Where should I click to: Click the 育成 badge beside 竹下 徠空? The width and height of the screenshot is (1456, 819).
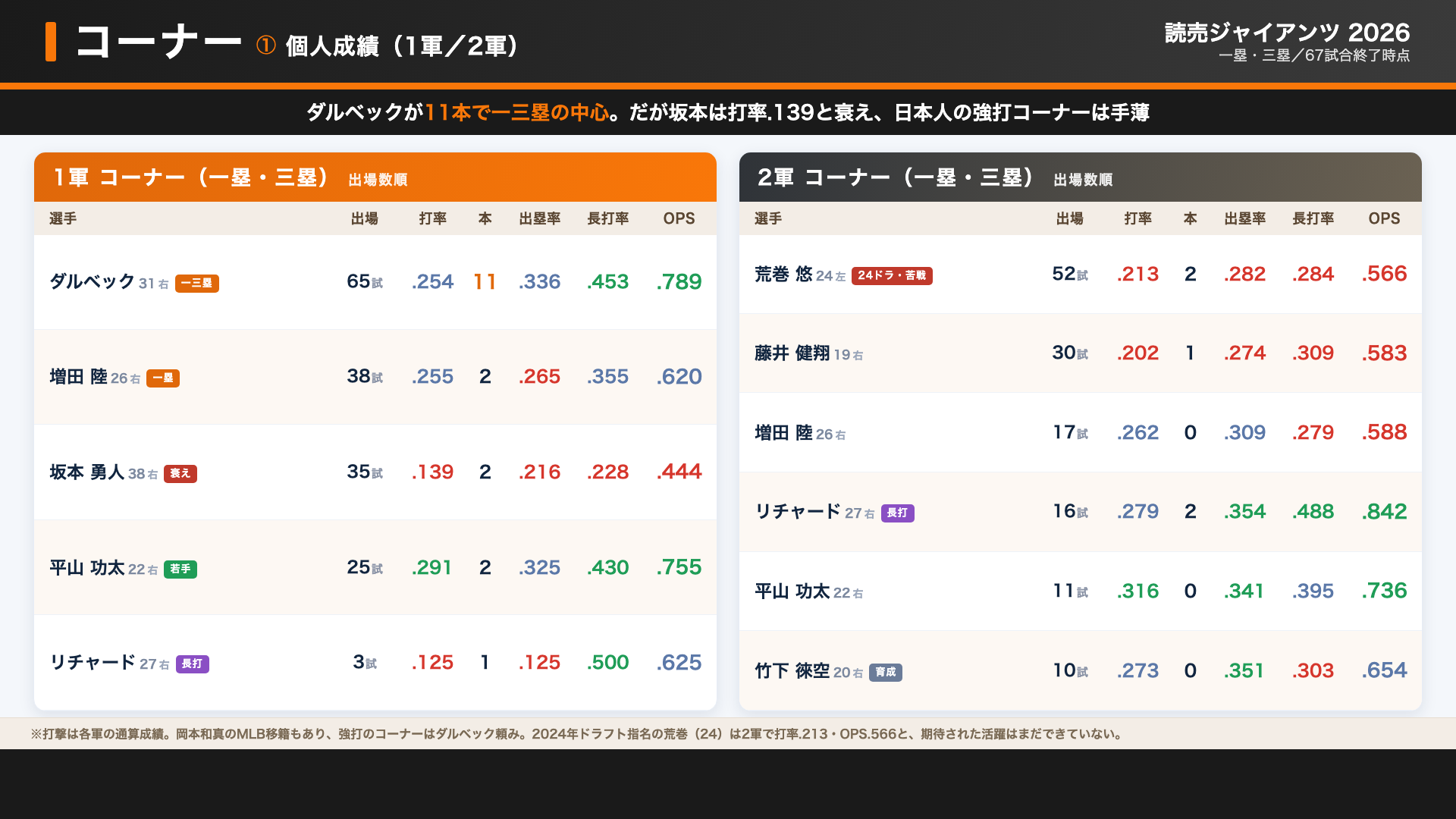click(x=885, y=673)
